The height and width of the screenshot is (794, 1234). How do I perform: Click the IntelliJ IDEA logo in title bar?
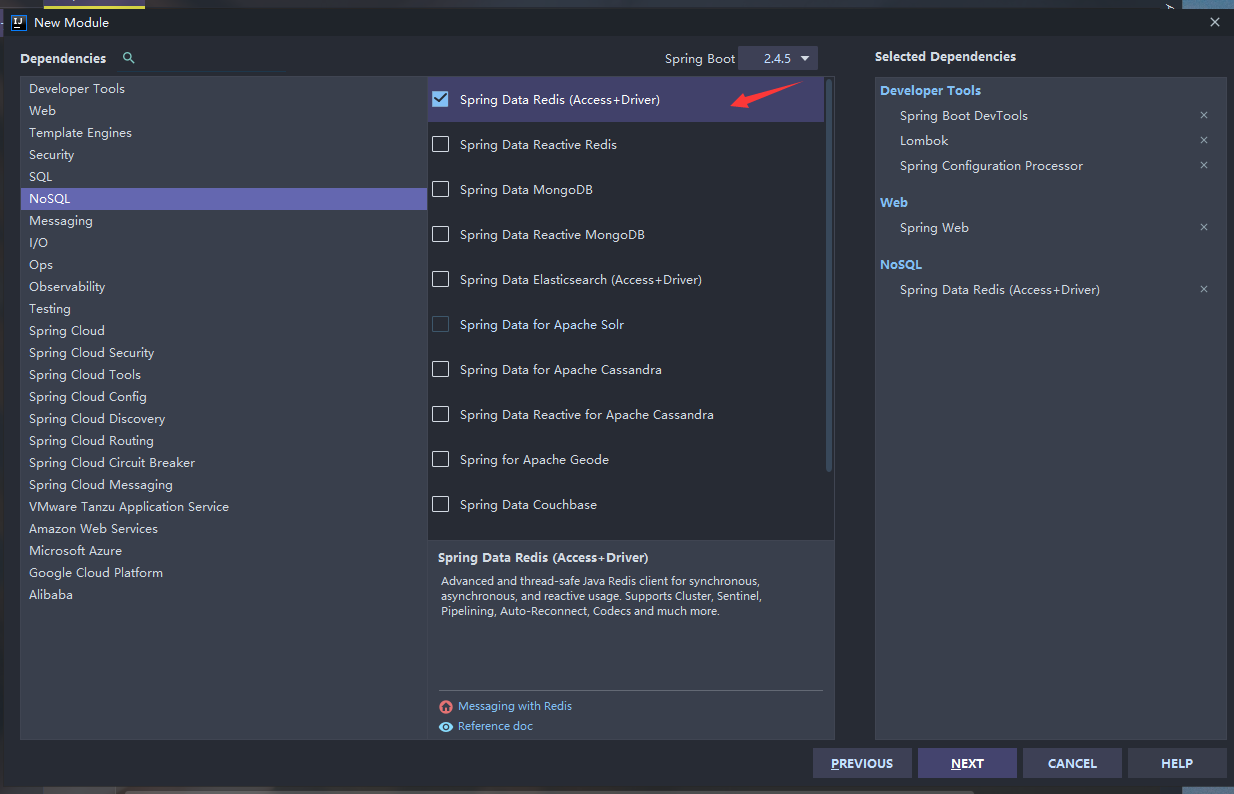pos(18,22)
